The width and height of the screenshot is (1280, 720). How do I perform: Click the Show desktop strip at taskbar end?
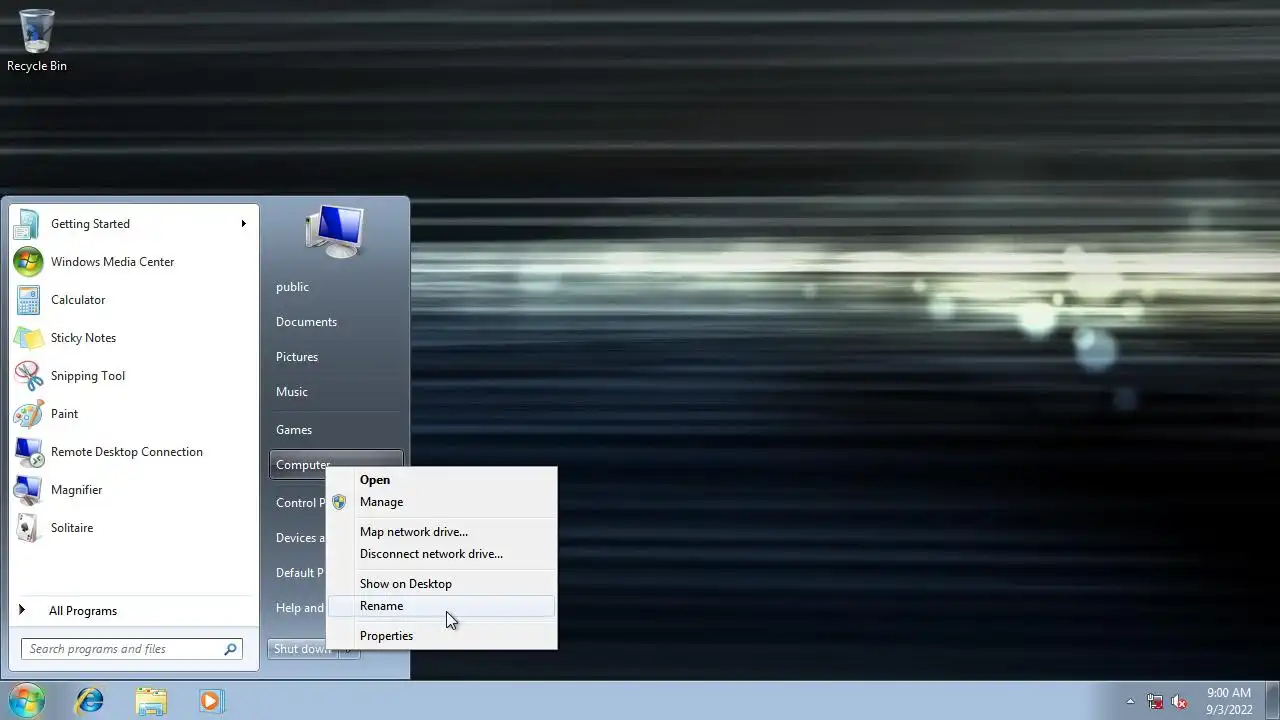[x=1272, y=701]
